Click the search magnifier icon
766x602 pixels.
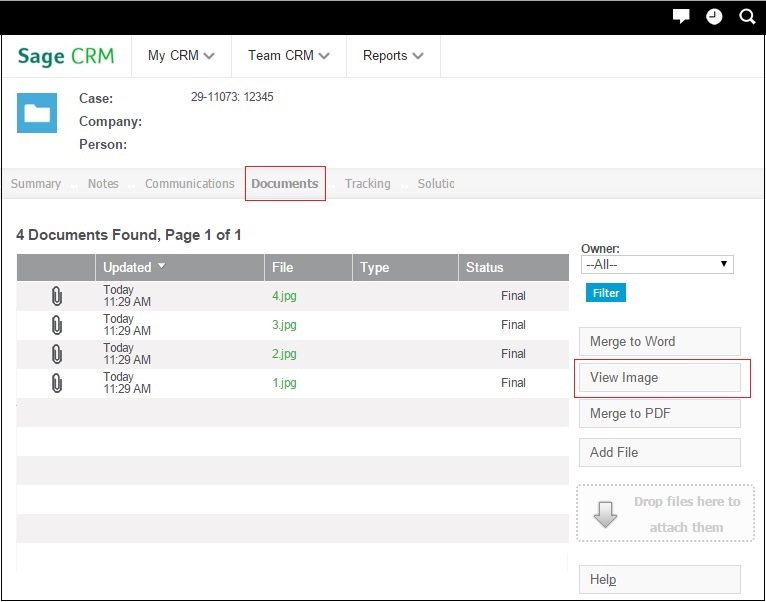click(x=747, y=16)
